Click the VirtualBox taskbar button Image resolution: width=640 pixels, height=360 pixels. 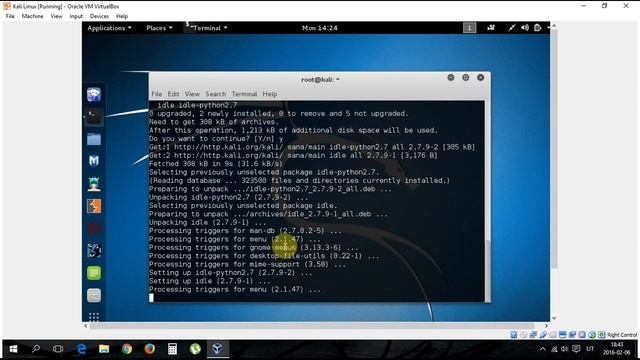(x=218, y=349)
